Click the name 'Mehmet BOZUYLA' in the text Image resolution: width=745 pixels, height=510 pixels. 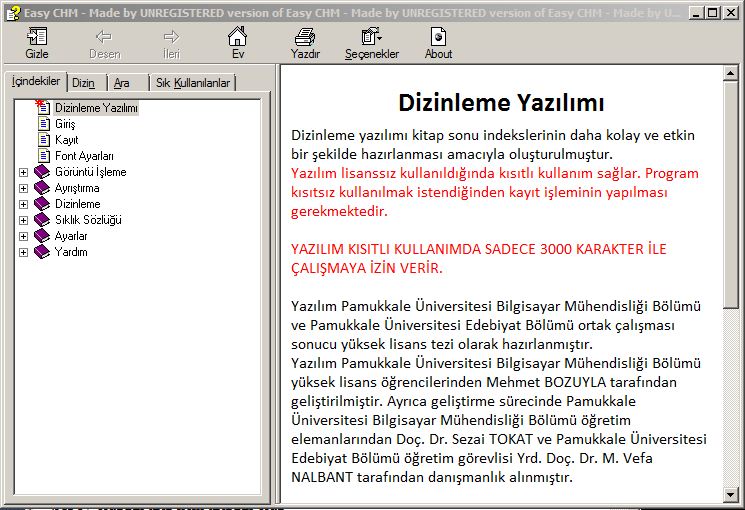tap(546, 382)
